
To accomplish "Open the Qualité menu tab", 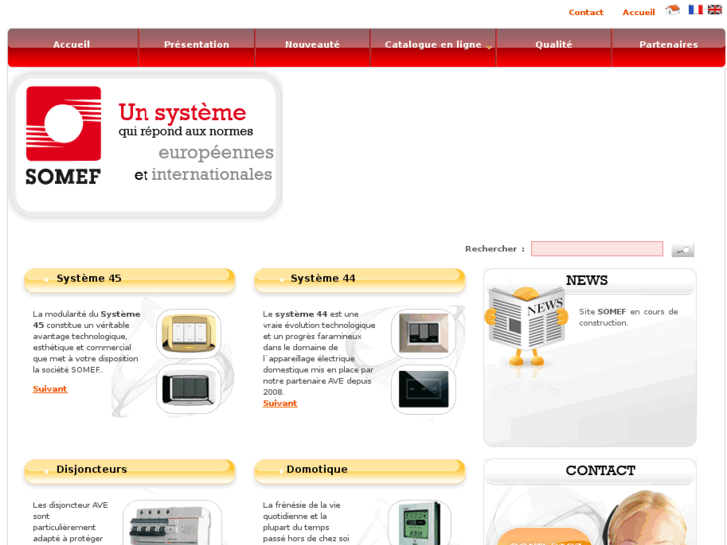I will pyautogui.click(x=554, y=45).
